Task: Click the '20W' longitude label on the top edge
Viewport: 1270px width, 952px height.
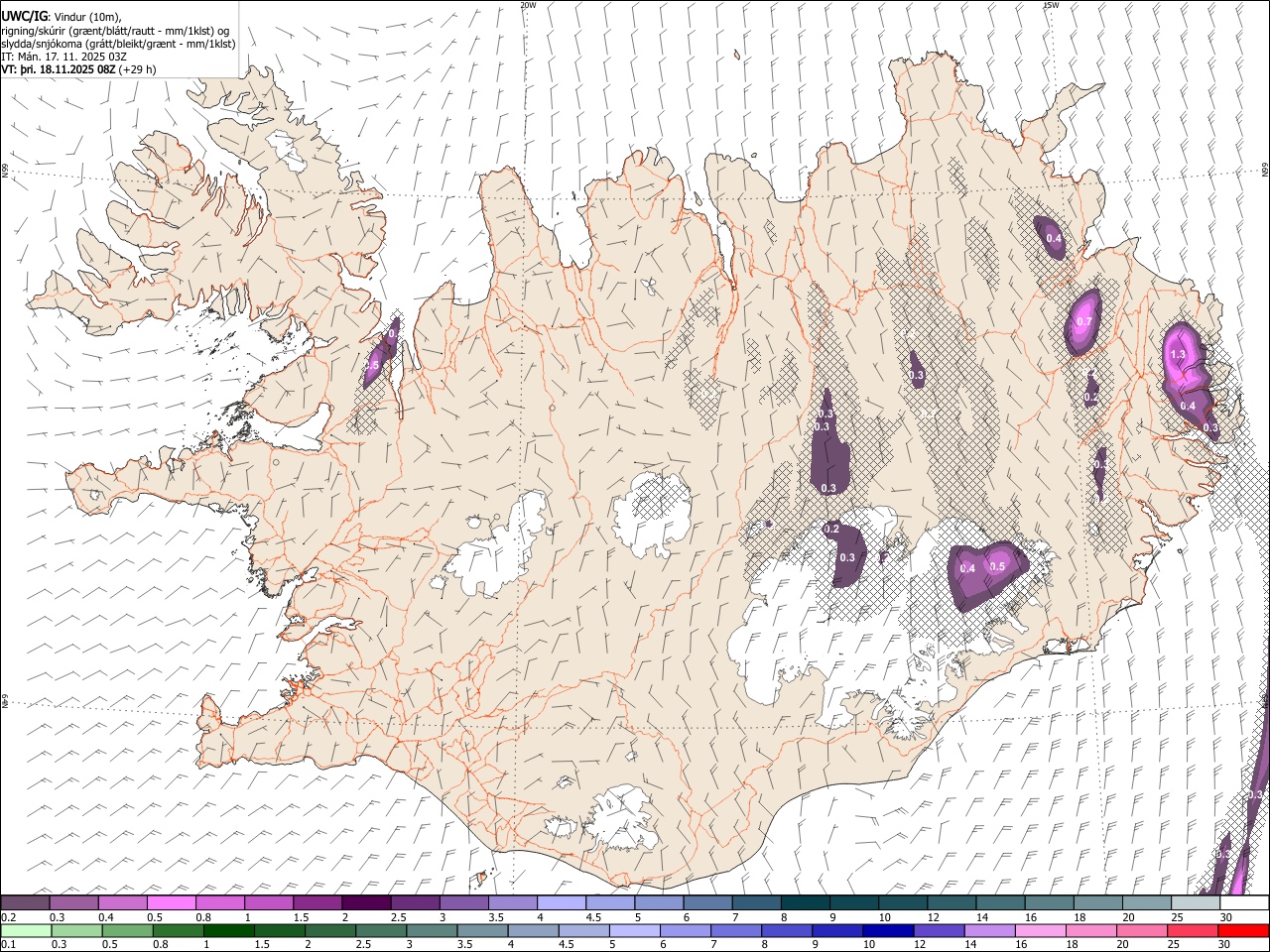Action: click(528, 5)
